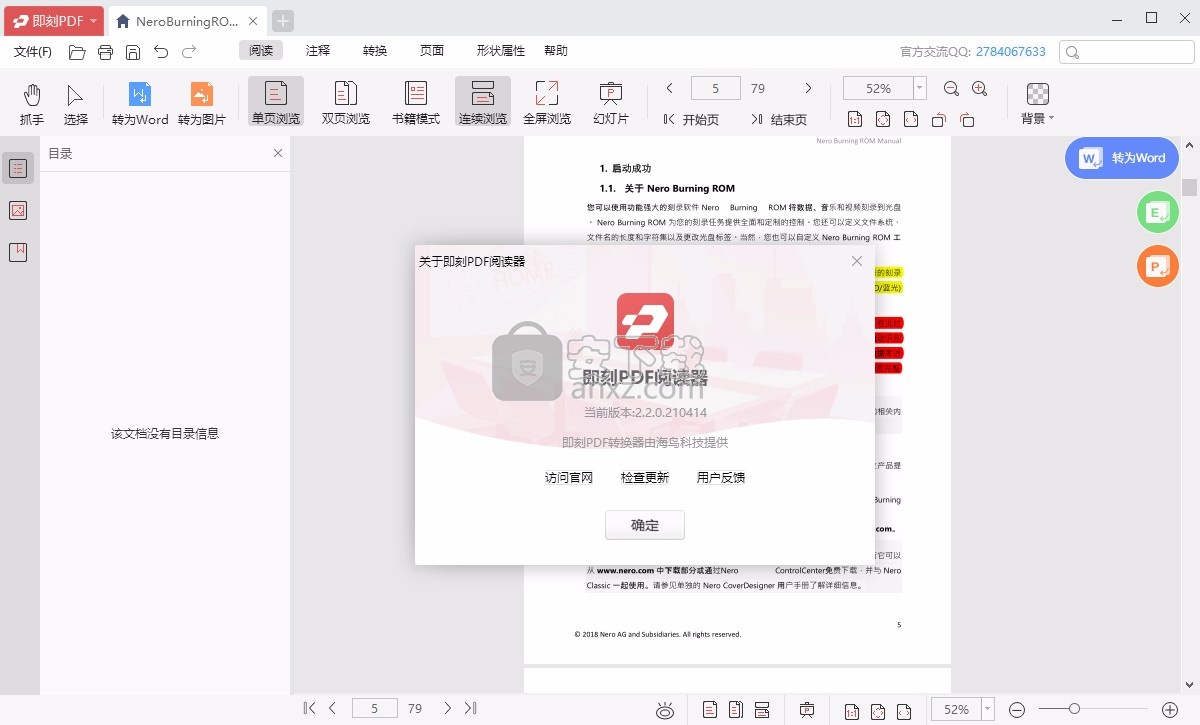Toggle 单页浏览 single page view

(x=276, y=104)
